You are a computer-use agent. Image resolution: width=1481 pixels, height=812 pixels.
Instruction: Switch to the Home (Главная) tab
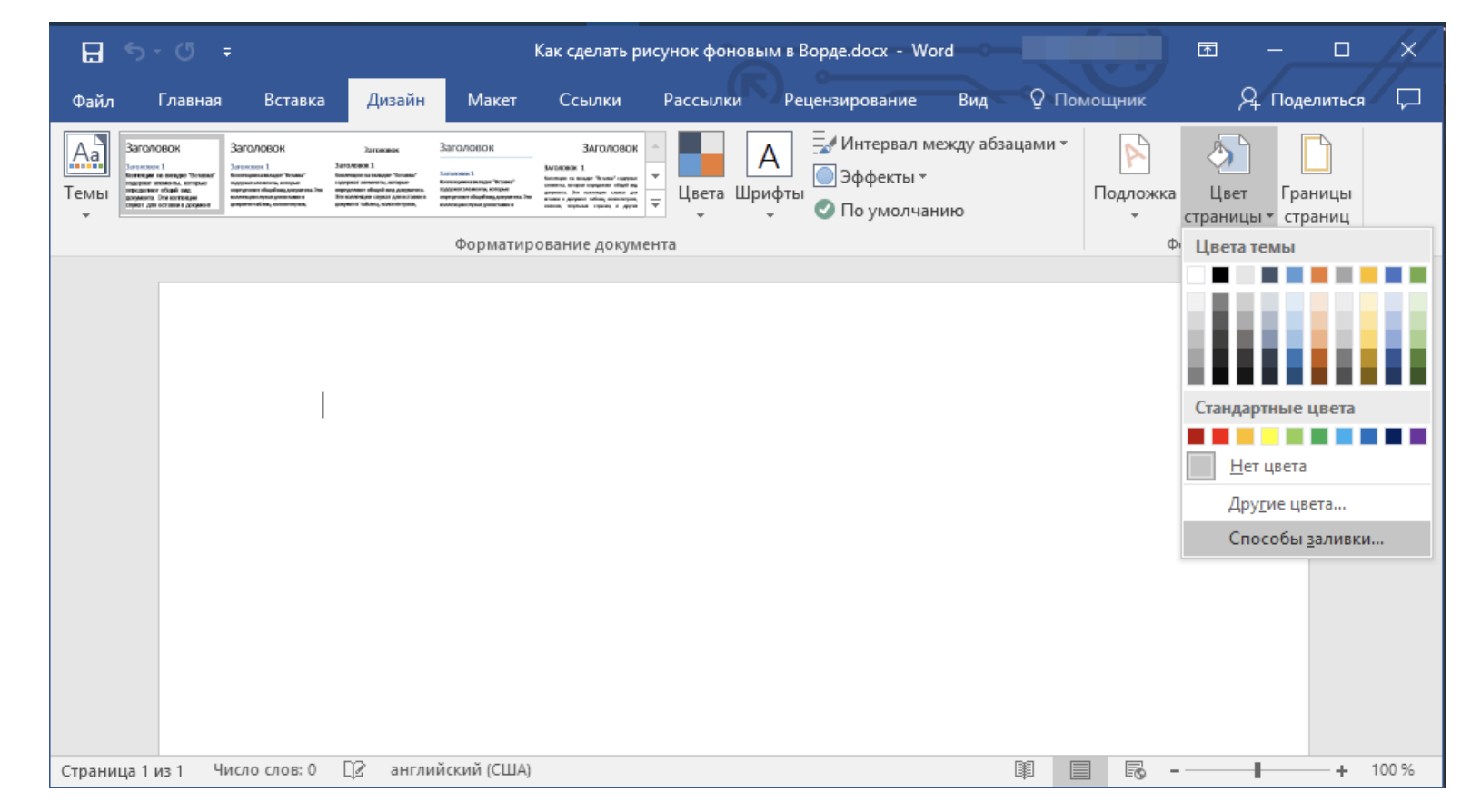(x=190, y=100)
